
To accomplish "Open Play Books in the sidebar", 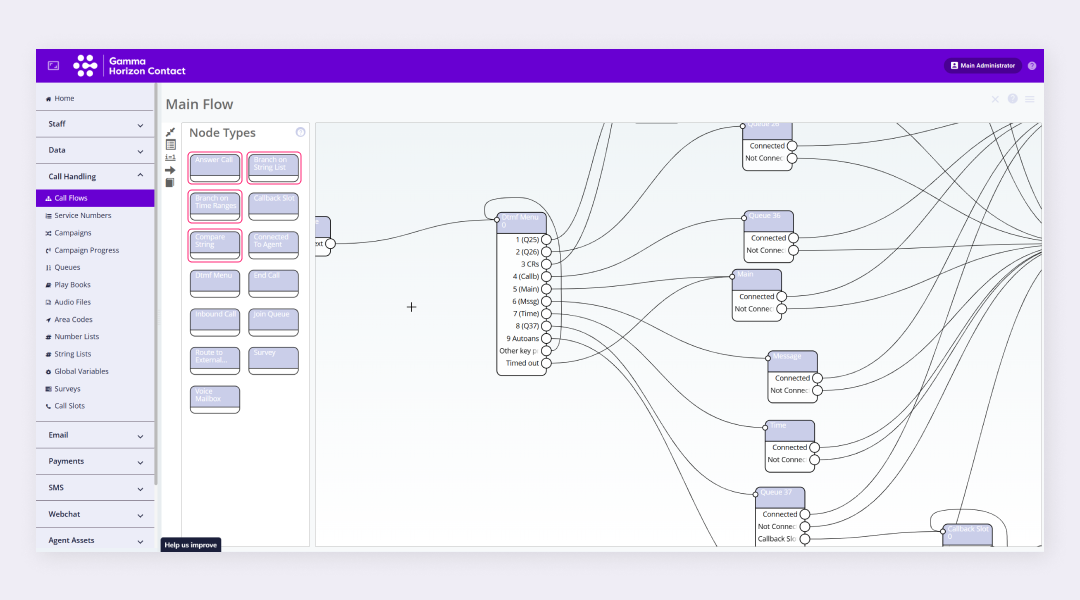I will (x=95, y=285).
